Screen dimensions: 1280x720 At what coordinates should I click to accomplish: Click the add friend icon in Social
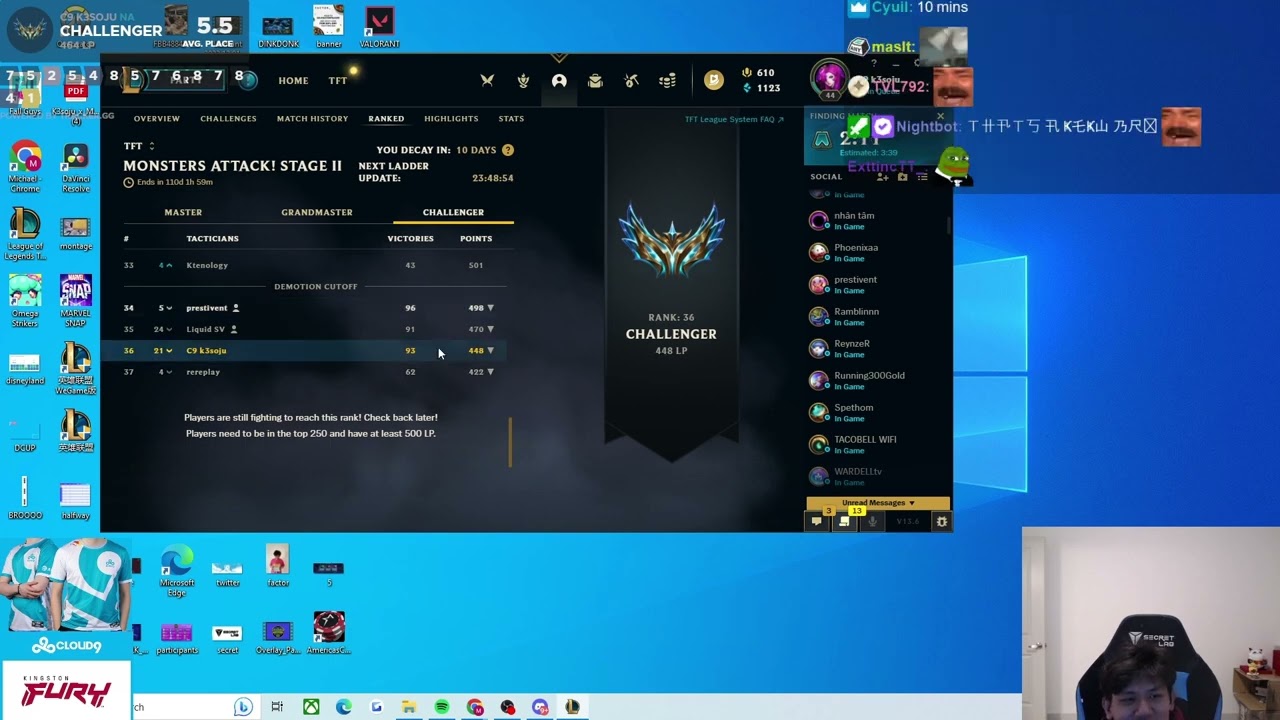[883, 177]
